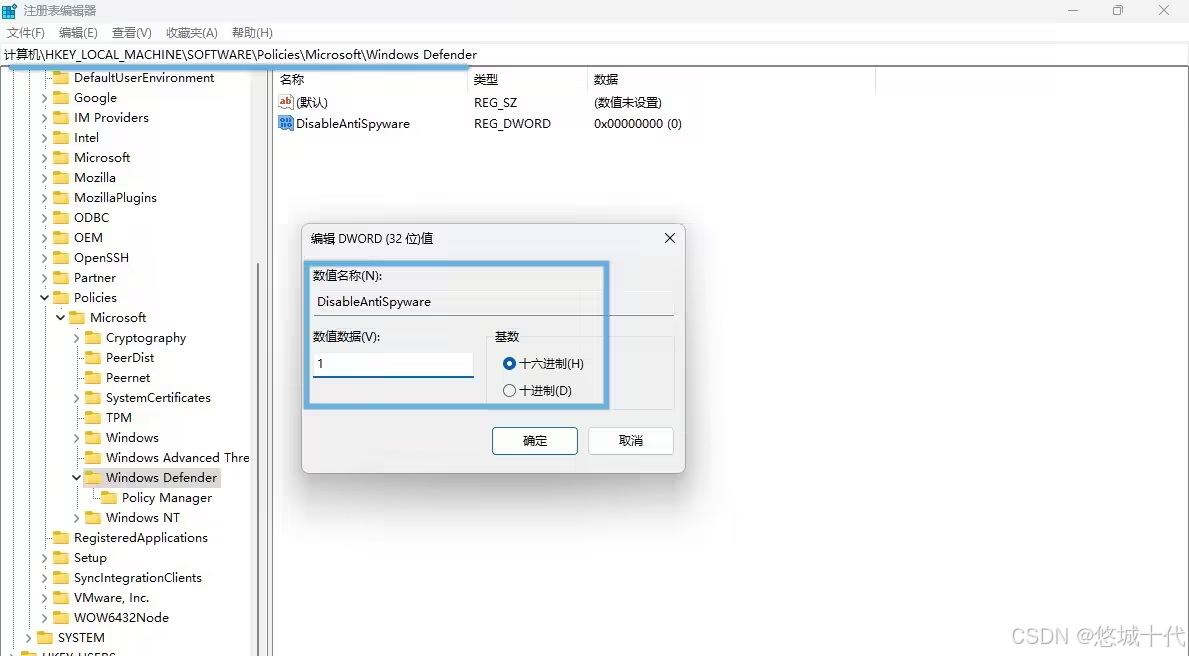The image size is (1189, 656).
Task: Open the 编辑(E) menu
Action: (x=78, y=33)
